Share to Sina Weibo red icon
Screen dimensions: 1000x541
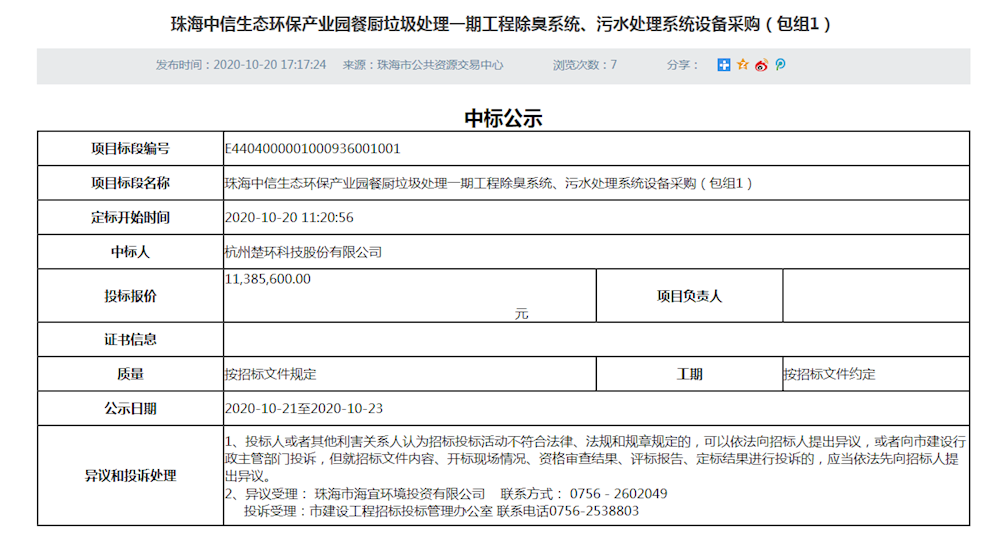pyautogui.click(x=761, y=65)
